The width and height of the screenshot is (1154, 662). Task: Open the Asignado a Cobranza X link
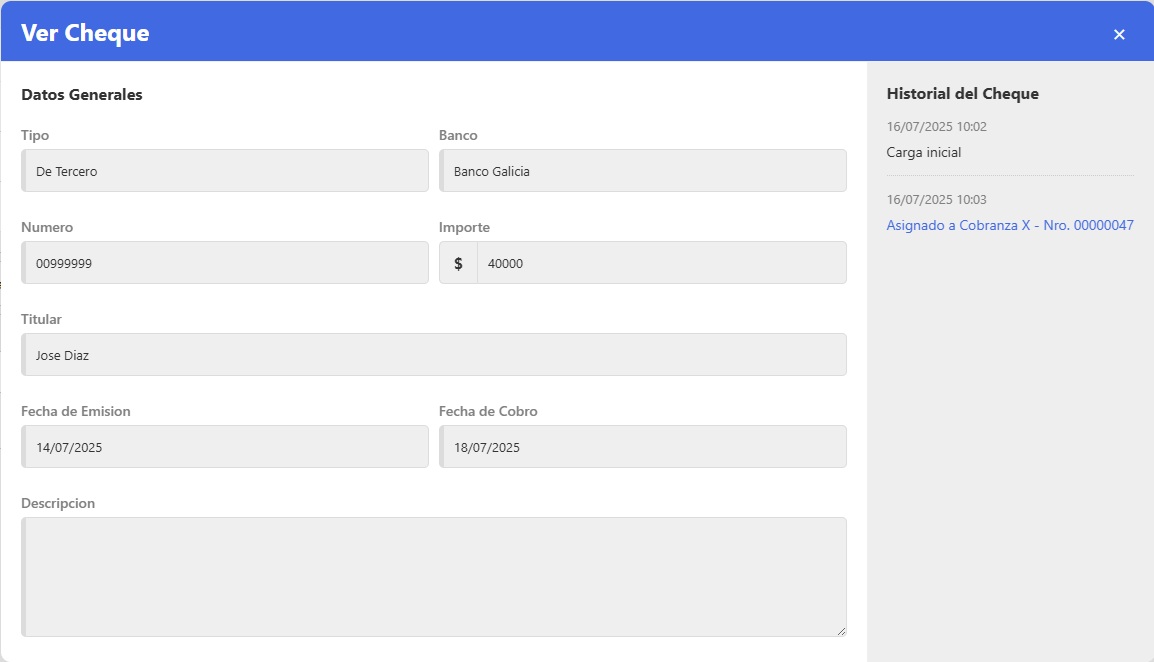1010,225
